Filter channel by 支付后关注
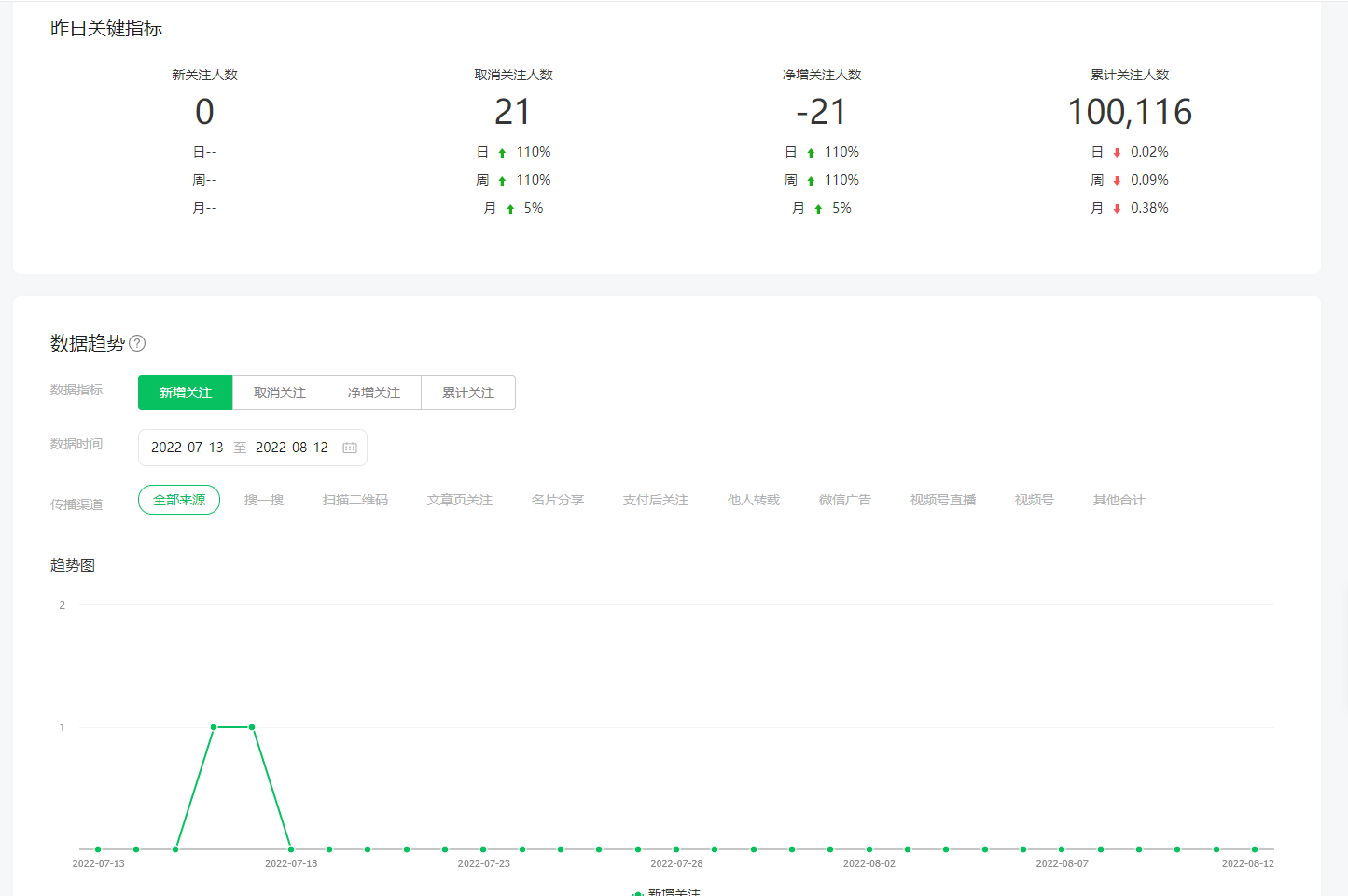Screen dimensions: 1348x896 click(656, 500)
